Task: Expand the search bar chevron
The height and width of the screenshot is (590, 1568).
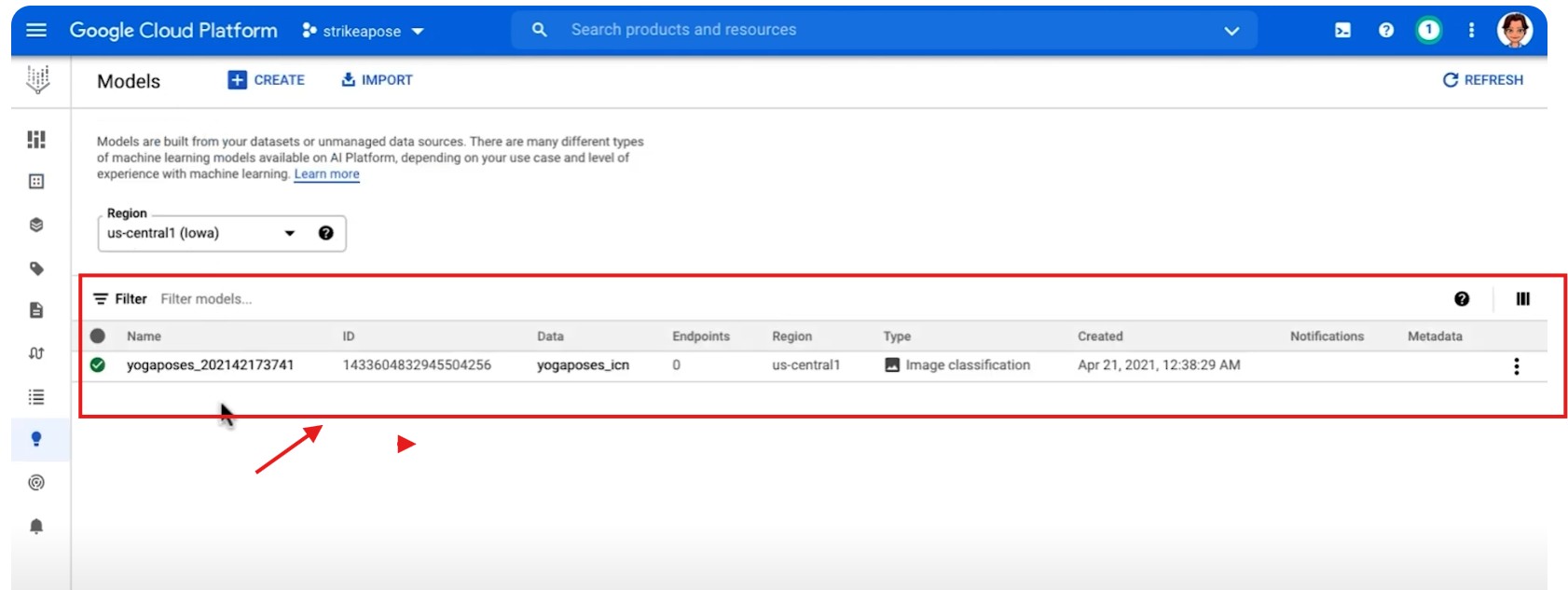Action: [x=1231, y=31]
